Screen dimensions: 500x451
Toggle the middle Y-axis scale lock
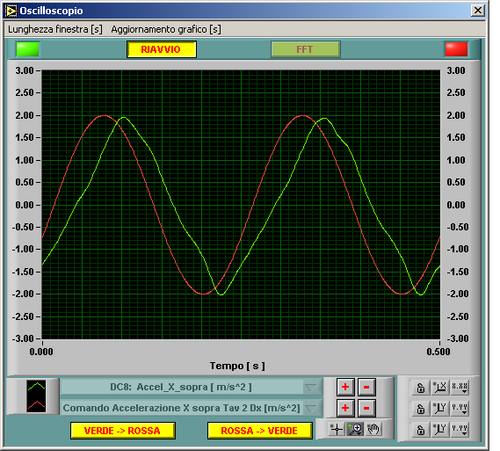[420, 408]
